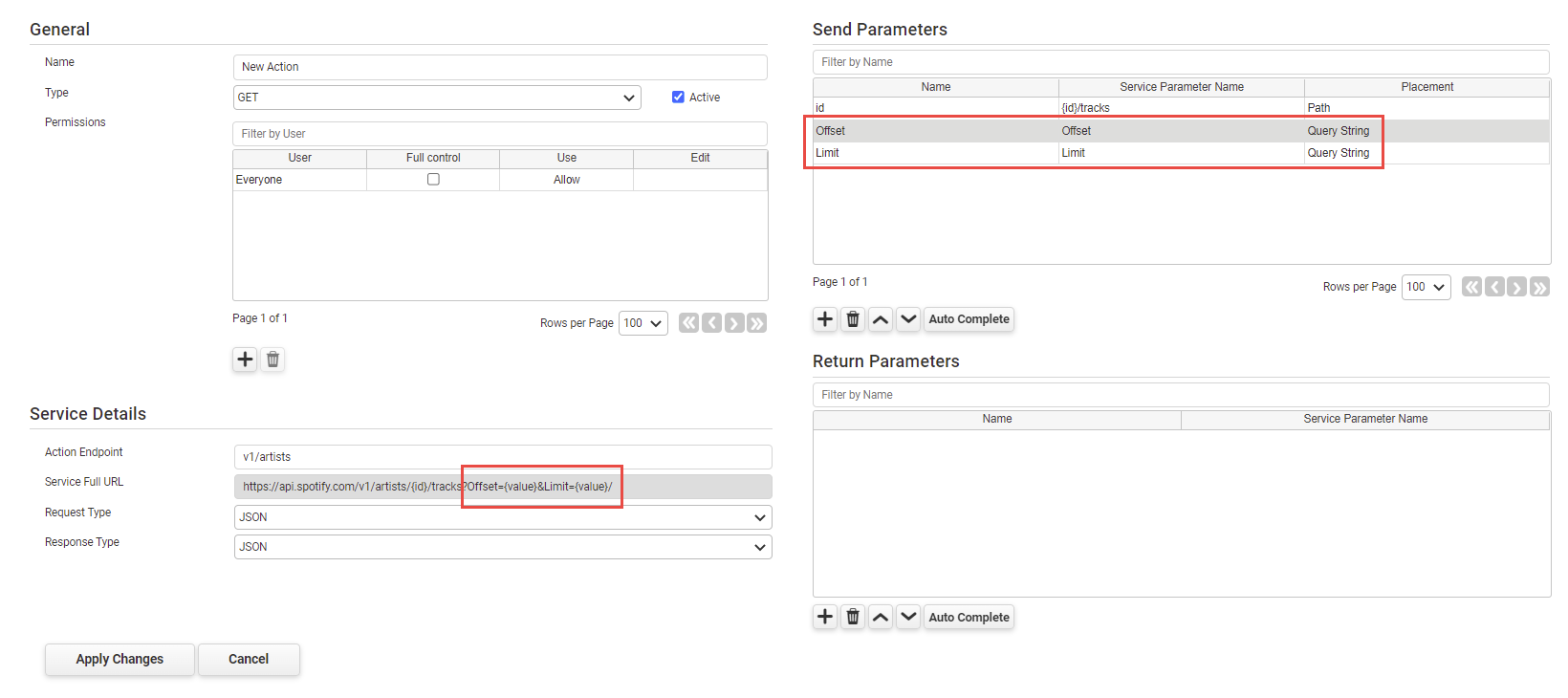Viewport: 1568px width, 698px height.
Task: Click the Edit column header
Action: pos(700,158)
